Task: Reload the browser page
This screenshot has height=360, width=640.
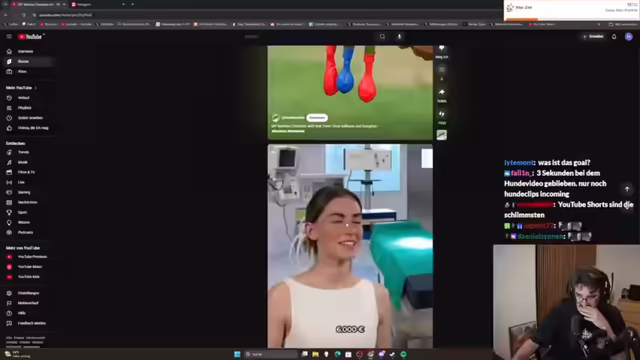Action: 24,15
